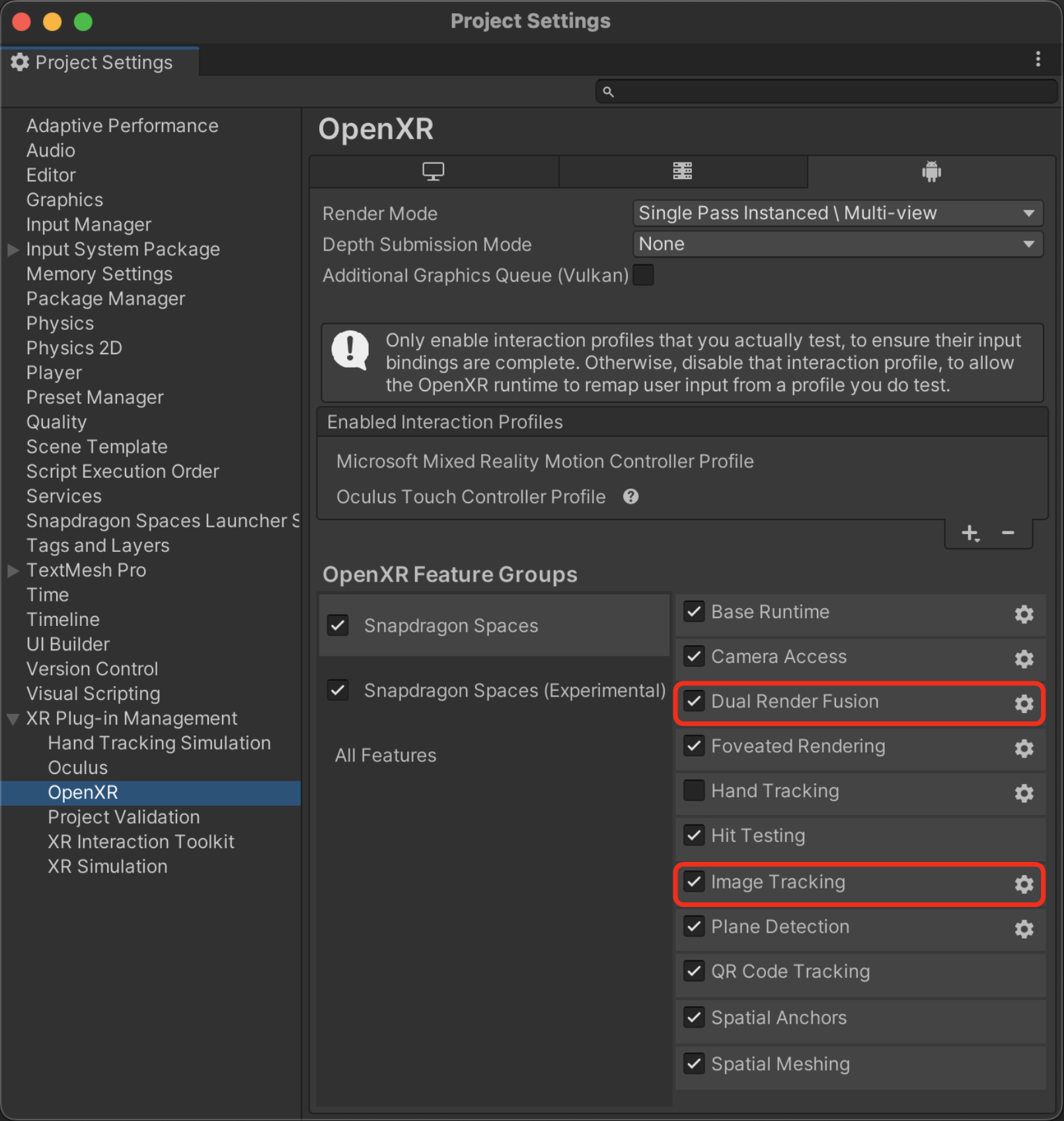Screen dimensions: 1064x1121
Task: Click the settings search field
Action: pos(826,92)
